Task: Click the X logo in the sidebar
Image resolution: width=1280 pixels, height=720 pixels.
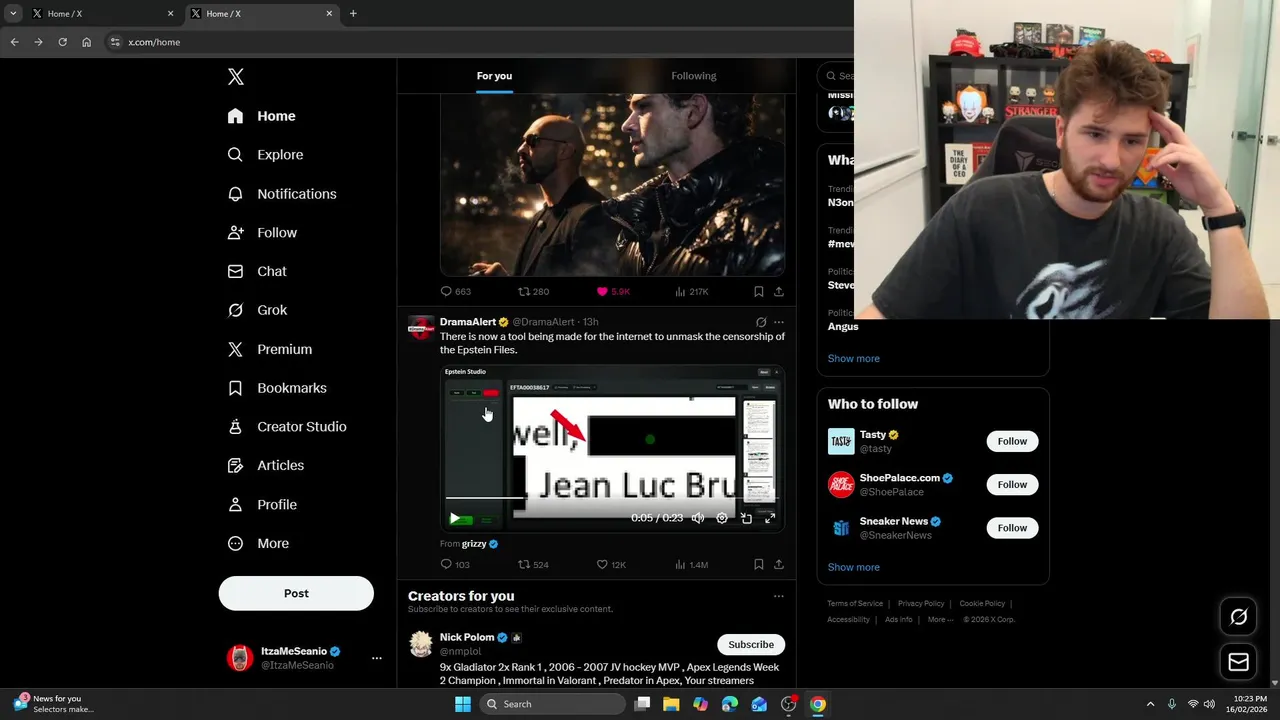Action: (x=236, y=77)
